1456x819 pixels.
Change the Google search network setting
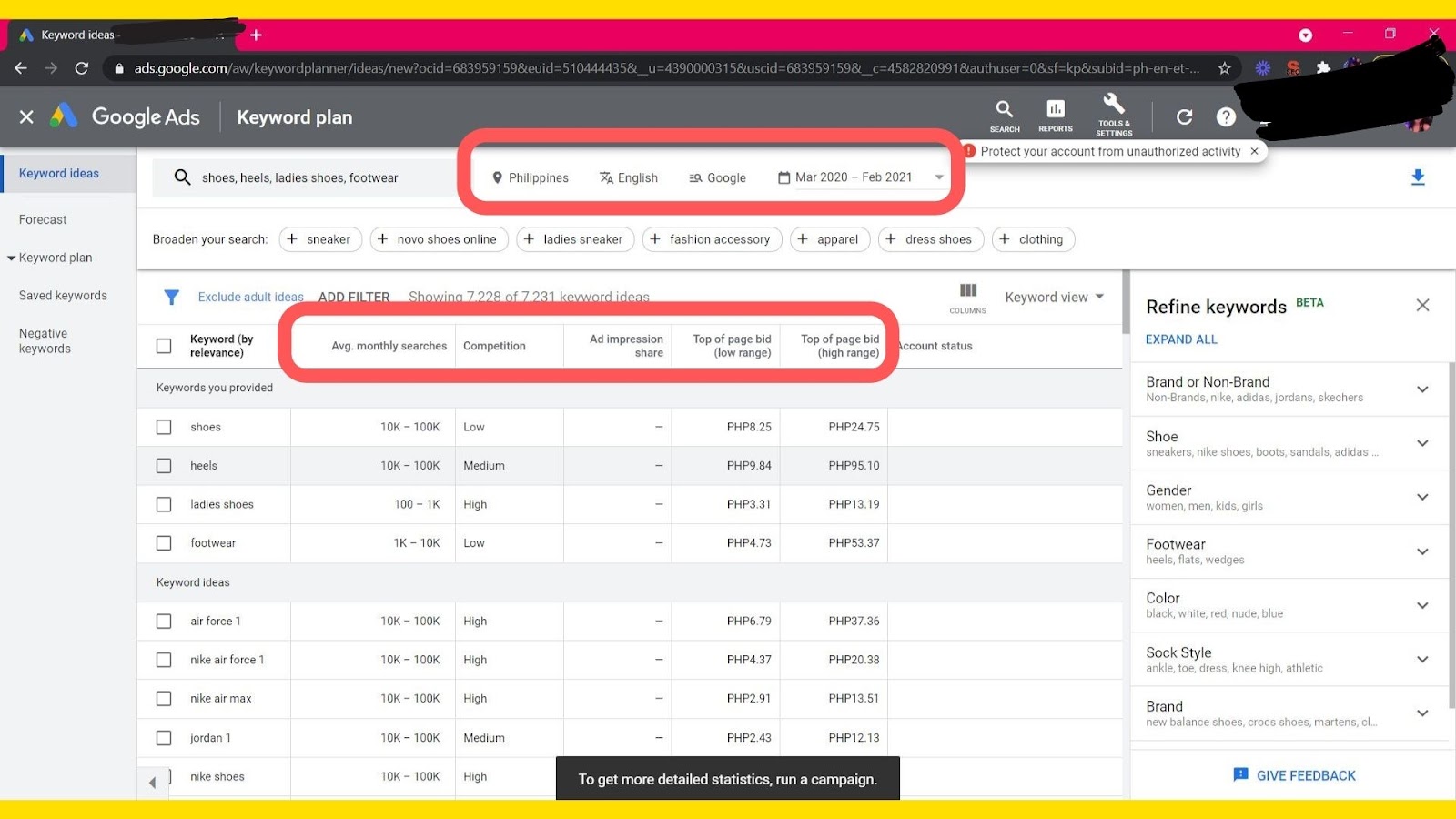[x=717, y=177]
